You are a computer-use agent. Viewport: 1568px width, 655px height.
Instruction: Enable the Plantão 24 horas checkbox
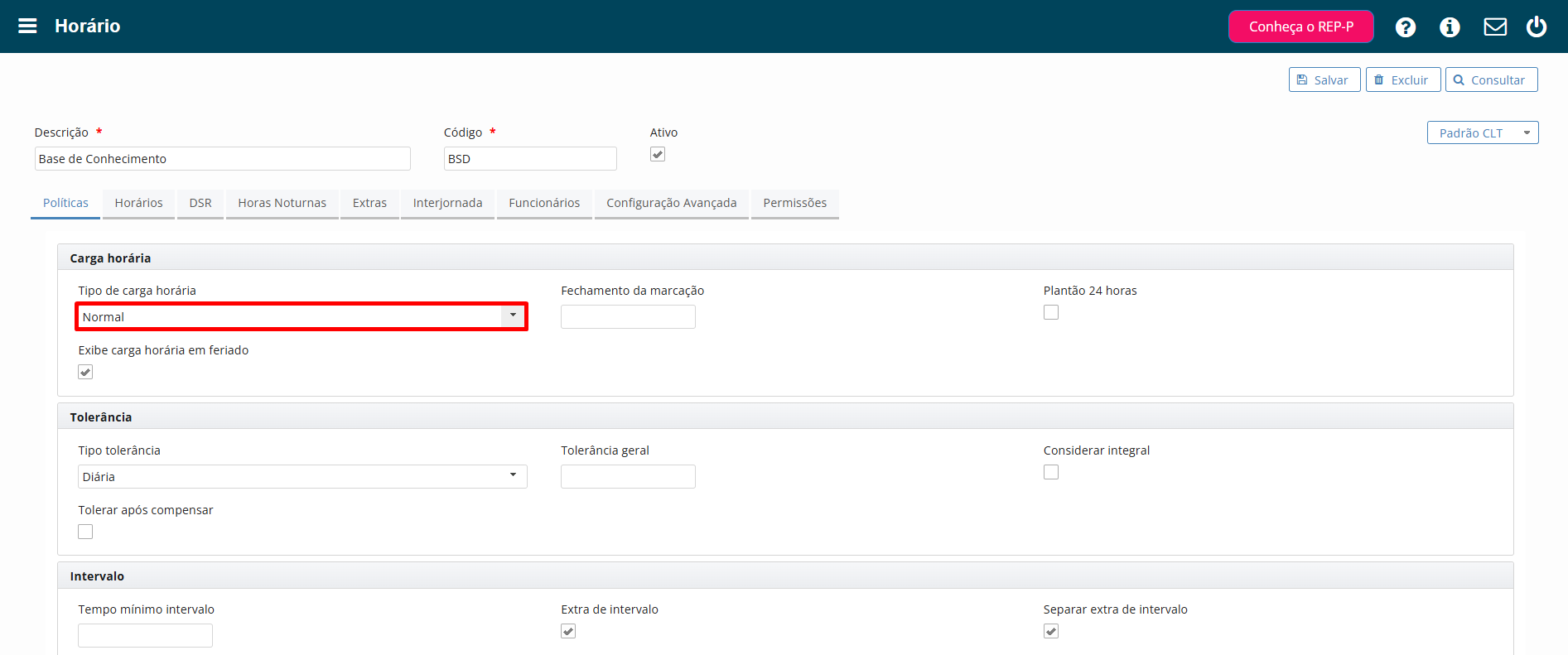pyautogui.click(x=1051, y=312)
